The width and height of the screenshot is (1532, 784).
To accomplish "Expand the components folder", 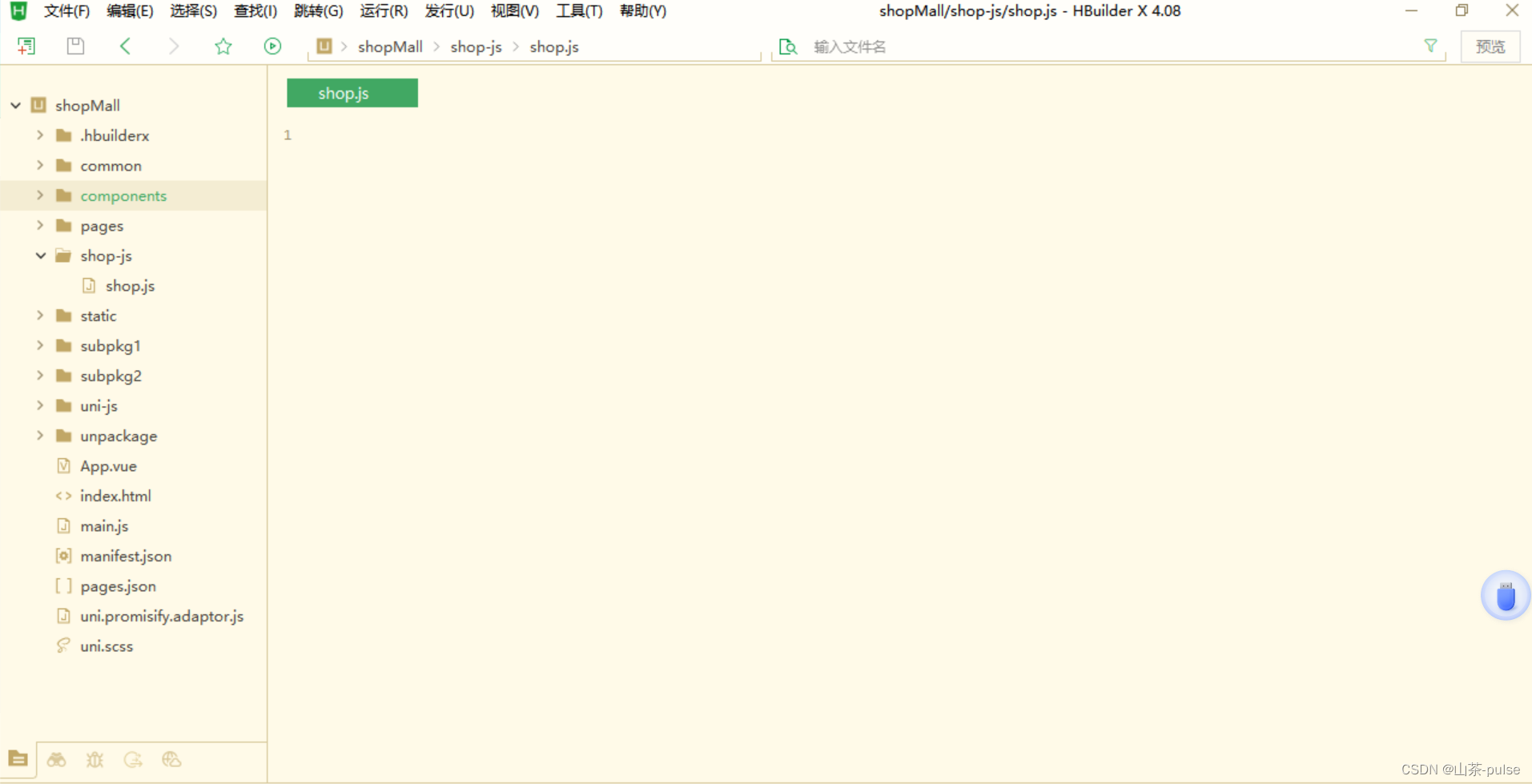I will coord(40,195).
